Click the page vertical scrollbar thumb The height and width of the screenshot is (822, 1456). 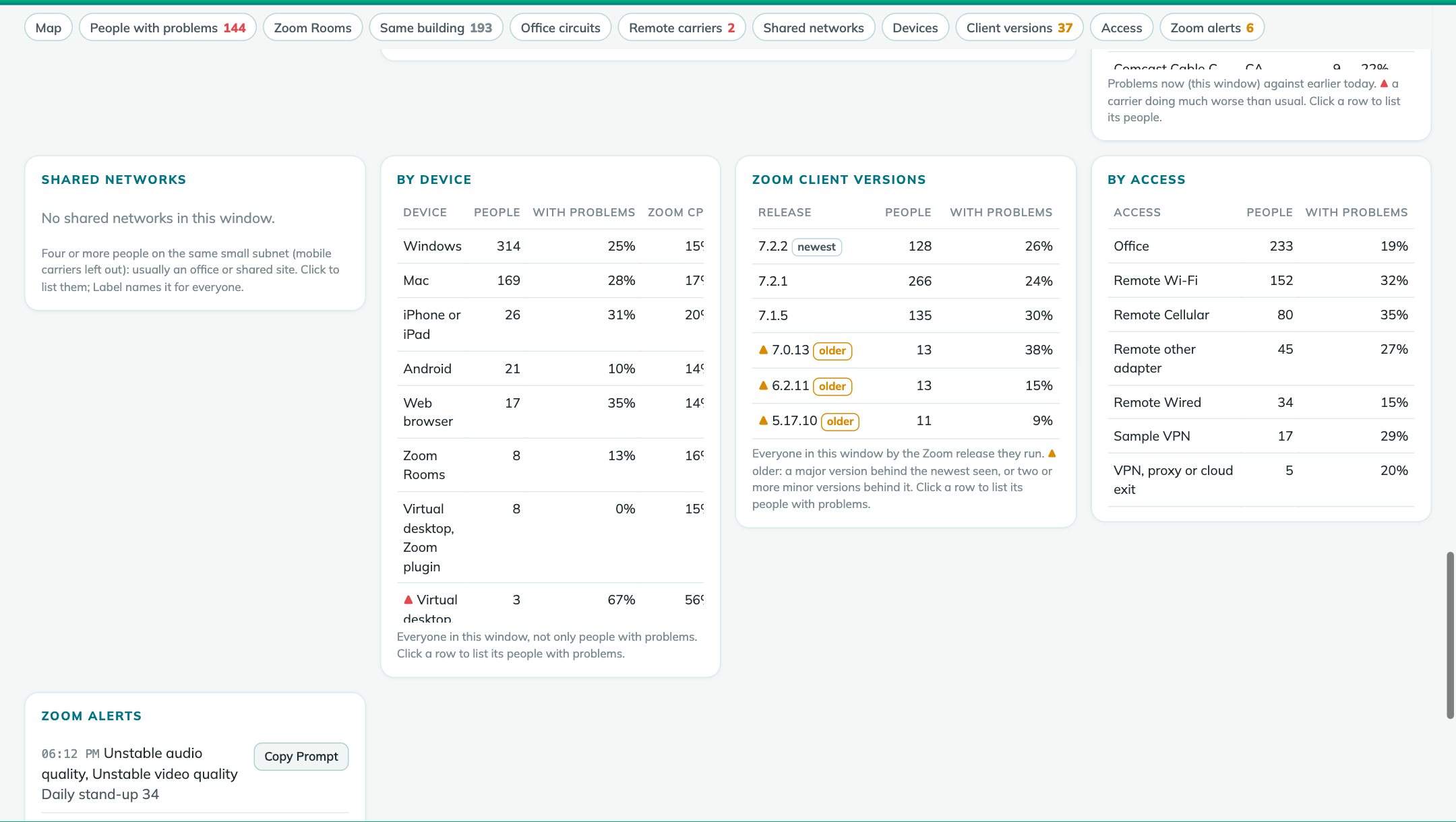point(1450,635)
